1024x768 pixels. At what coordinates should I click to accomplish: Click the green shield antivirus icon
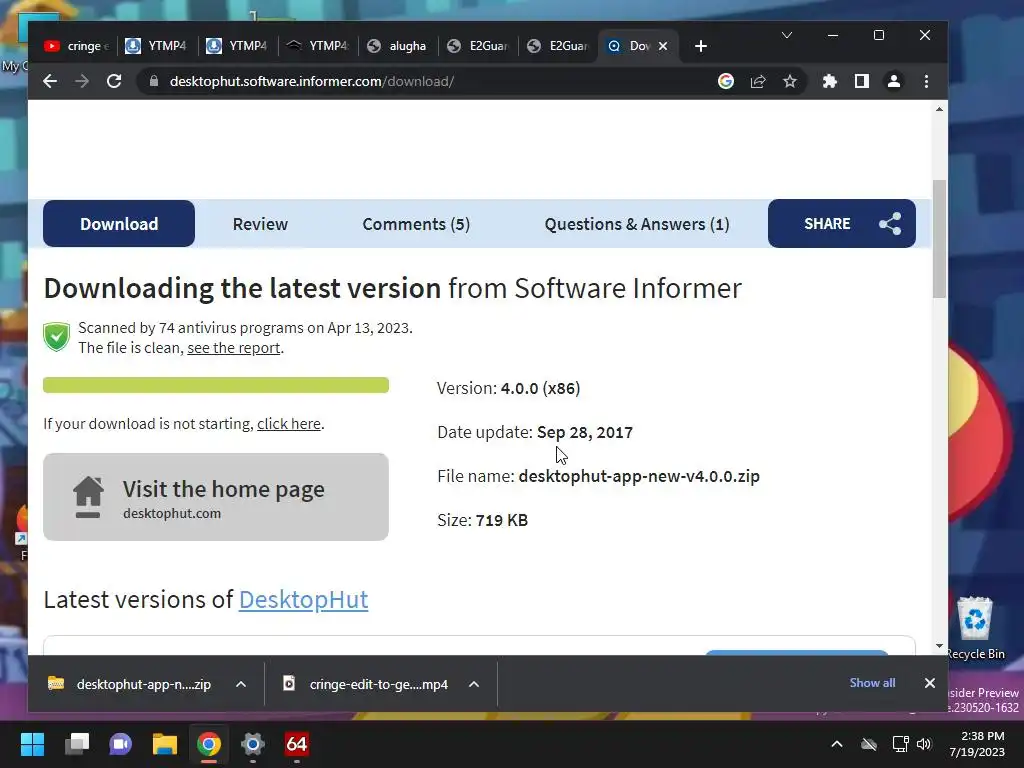point(57,337)
